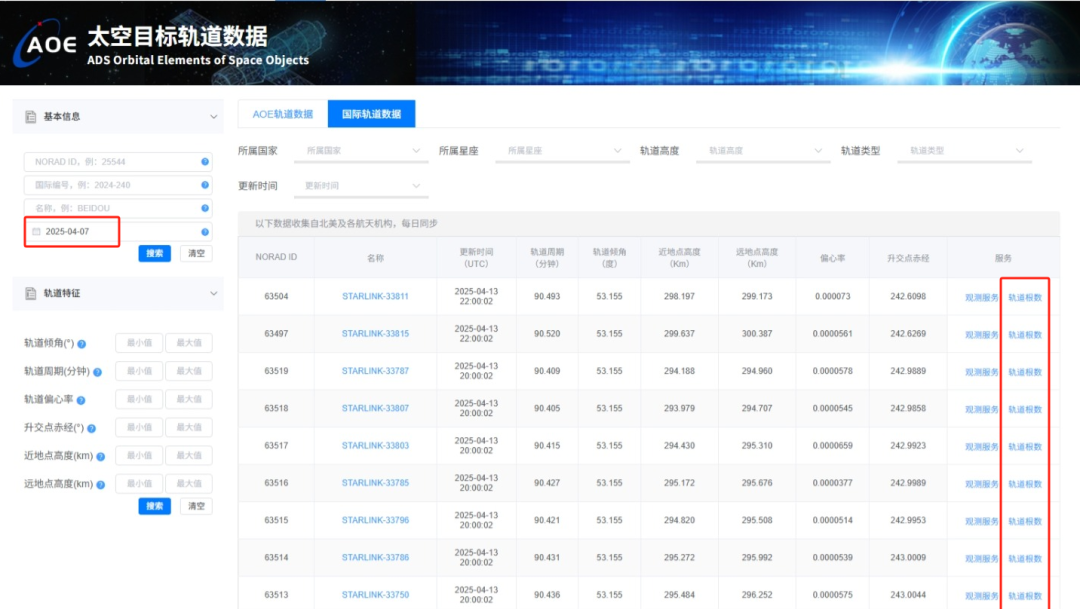Click the help icon beside 轨道倾角 label
Image resolution: width=1080 pixels, height=609 pixels.
click(82, 344)
